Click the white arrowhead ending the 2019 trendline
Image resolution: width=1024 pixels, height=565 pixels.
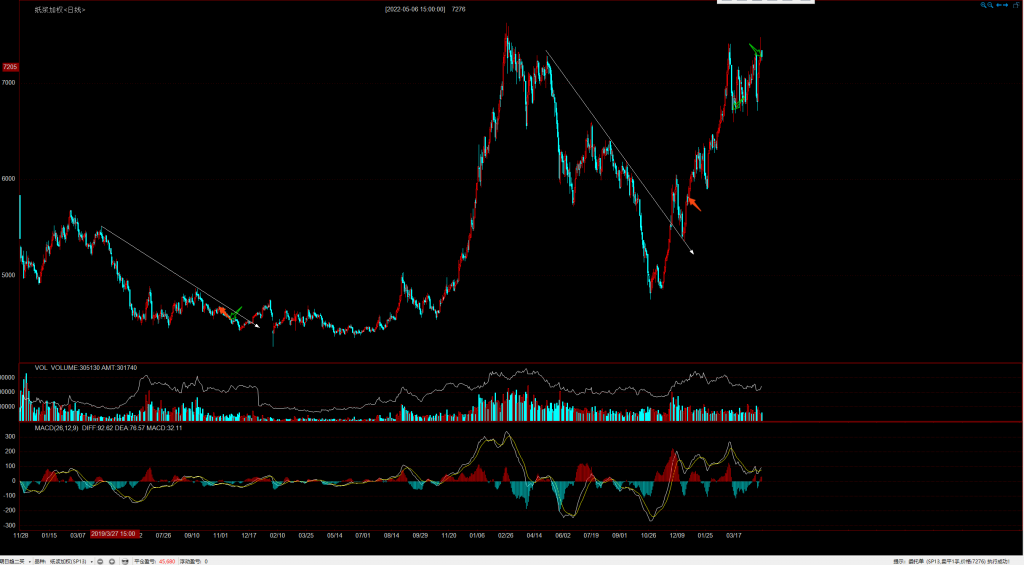[256, 326]
